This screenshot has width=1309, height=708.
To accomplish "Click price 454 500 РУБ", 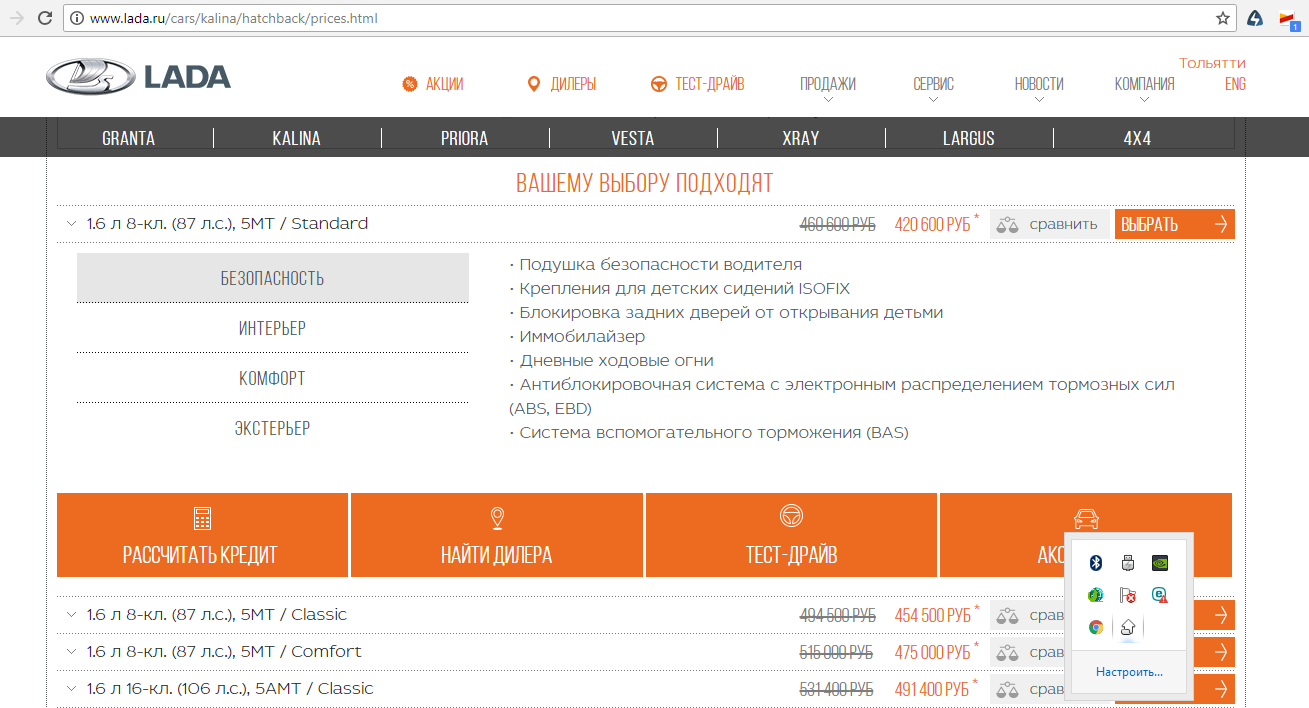I will [932, 615].
